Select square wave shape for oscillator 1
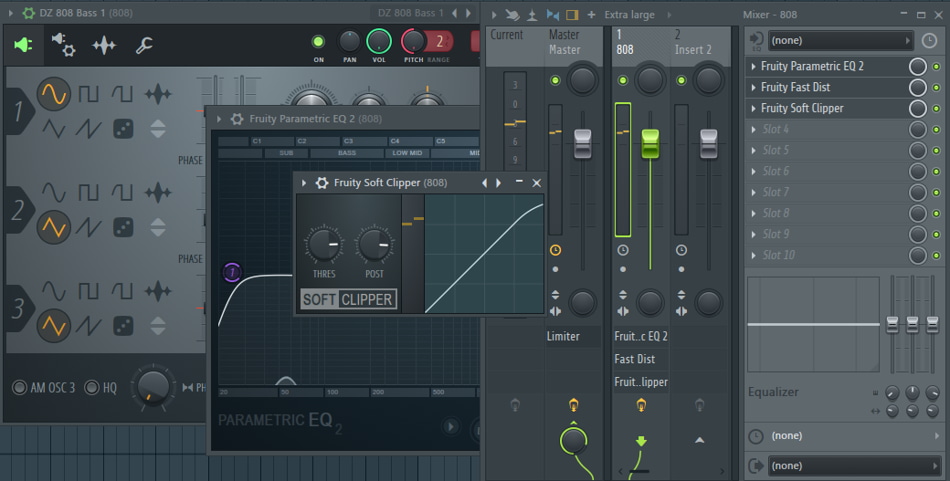The image size is (950, 481). [88, 94]
